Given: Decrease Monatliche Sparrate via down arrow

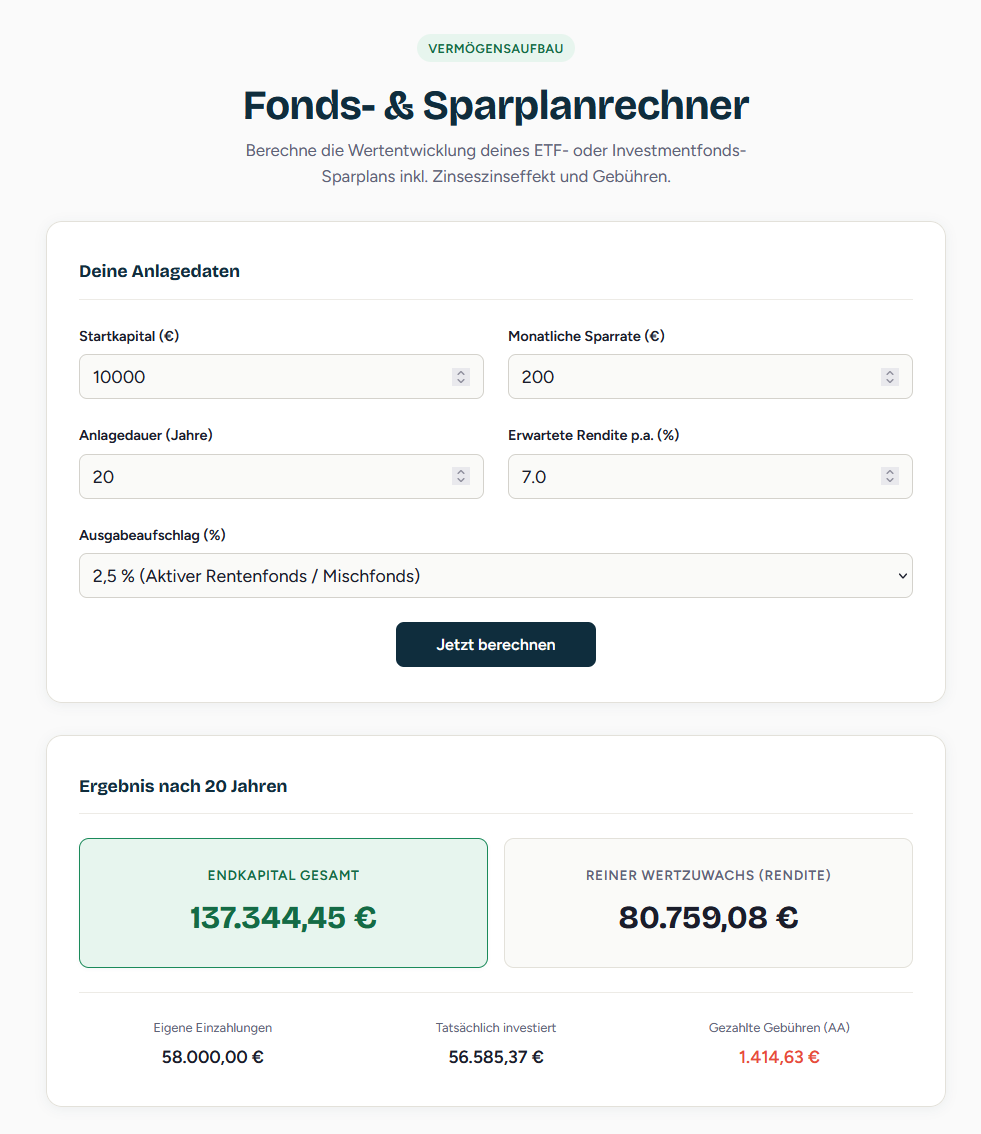Looking at the screenshot, I should pyautogui.click(x=889, y=381).
